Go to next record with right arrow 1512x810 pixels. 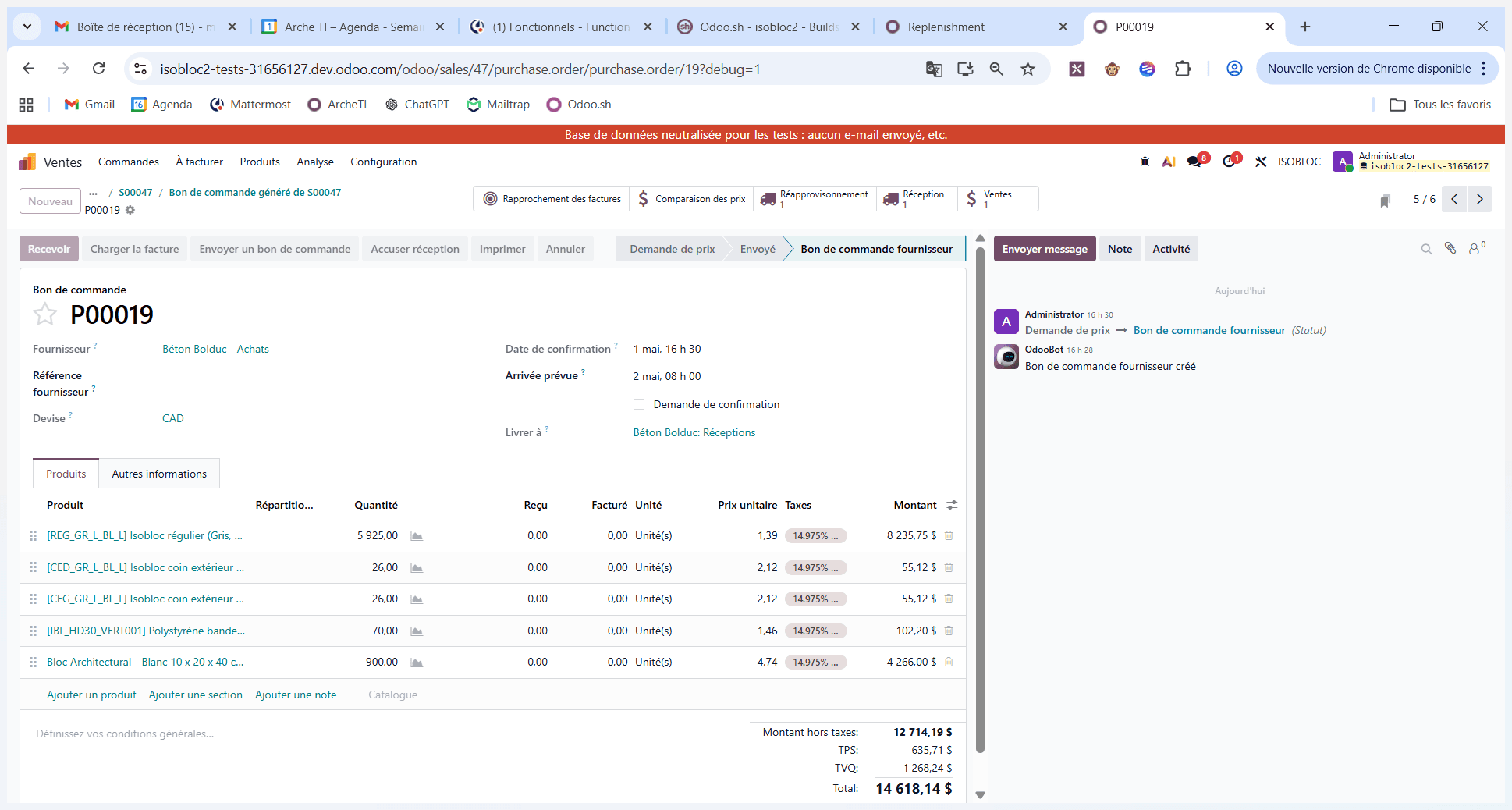(1479, 199)
